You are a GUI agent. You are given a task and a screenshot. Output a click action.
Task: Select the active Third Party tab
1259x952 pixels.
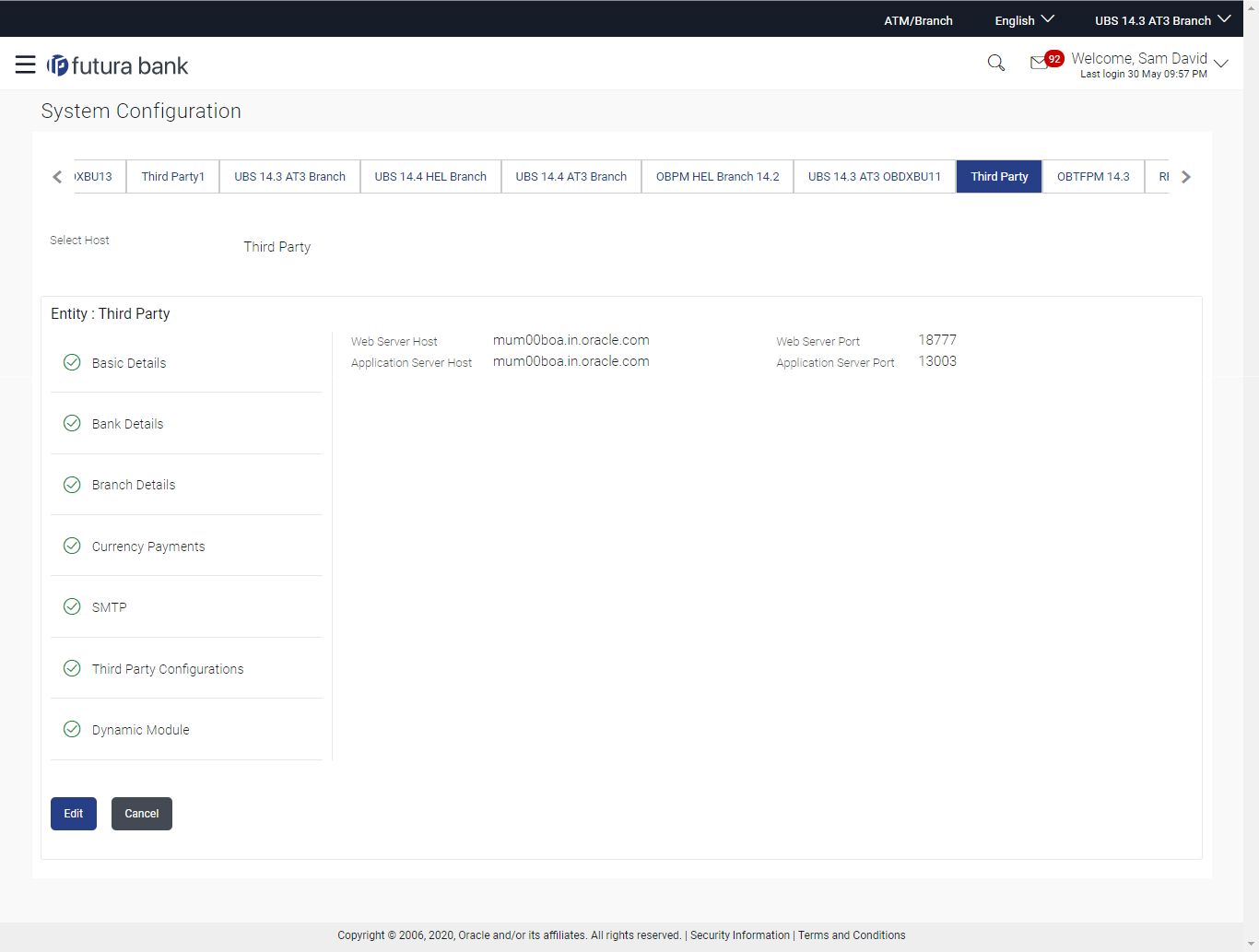tap(999, 176)
